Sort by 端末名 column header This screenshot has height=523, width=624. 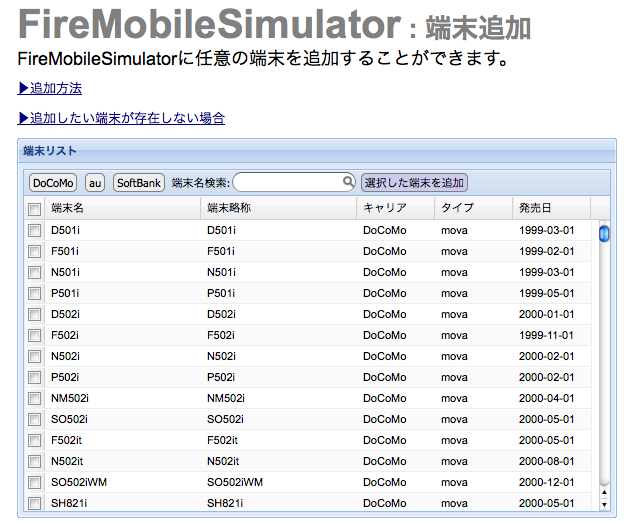click(123, 208)
